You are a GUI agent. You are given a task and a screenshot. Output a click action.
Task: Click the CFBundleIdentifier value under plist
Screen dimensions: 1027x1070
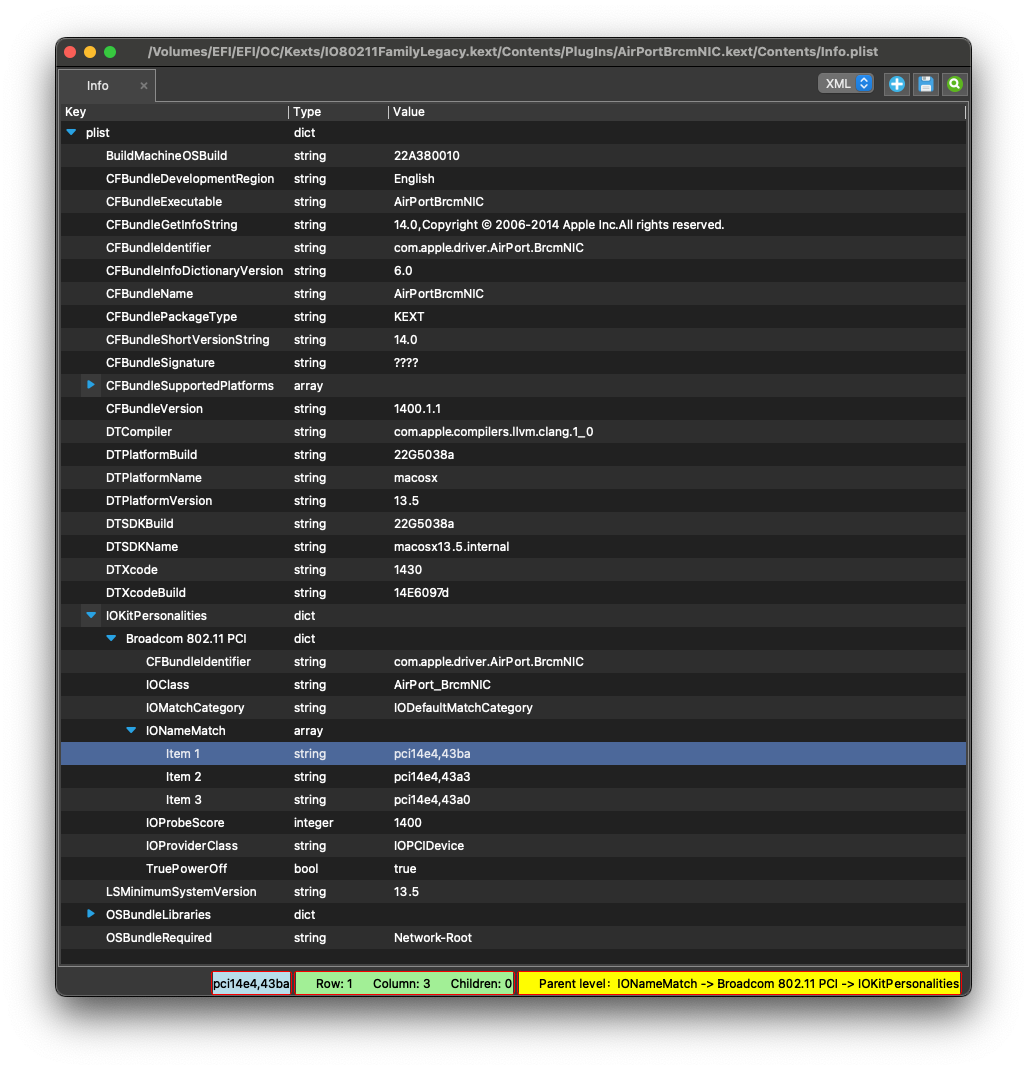coord(488,248)
